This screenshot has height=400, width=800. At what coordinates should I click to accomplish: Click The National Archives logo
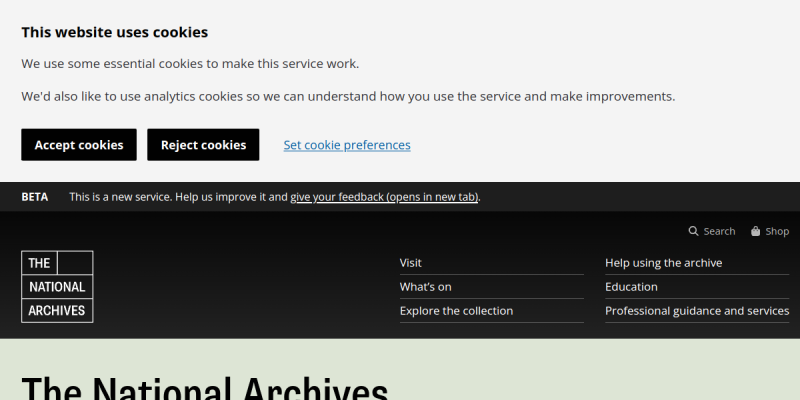pyautogui.click(x=57, y=287)
